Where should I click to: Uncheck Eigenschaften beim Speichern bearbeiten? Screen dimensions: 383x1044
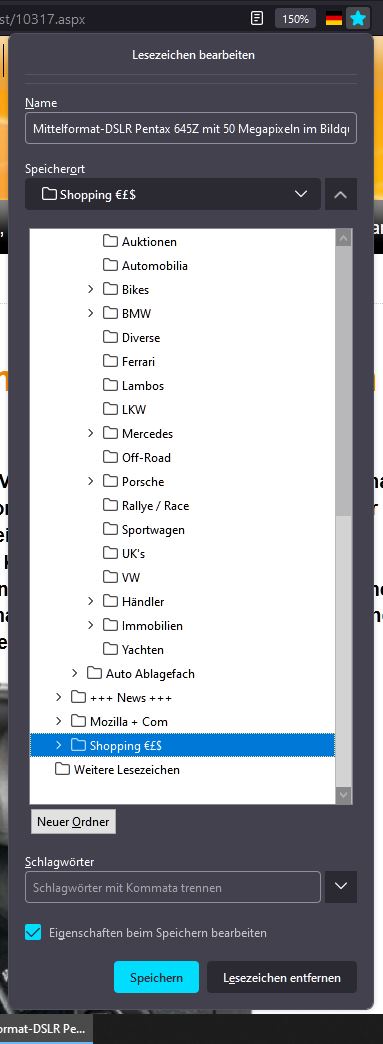click(33, 932)
